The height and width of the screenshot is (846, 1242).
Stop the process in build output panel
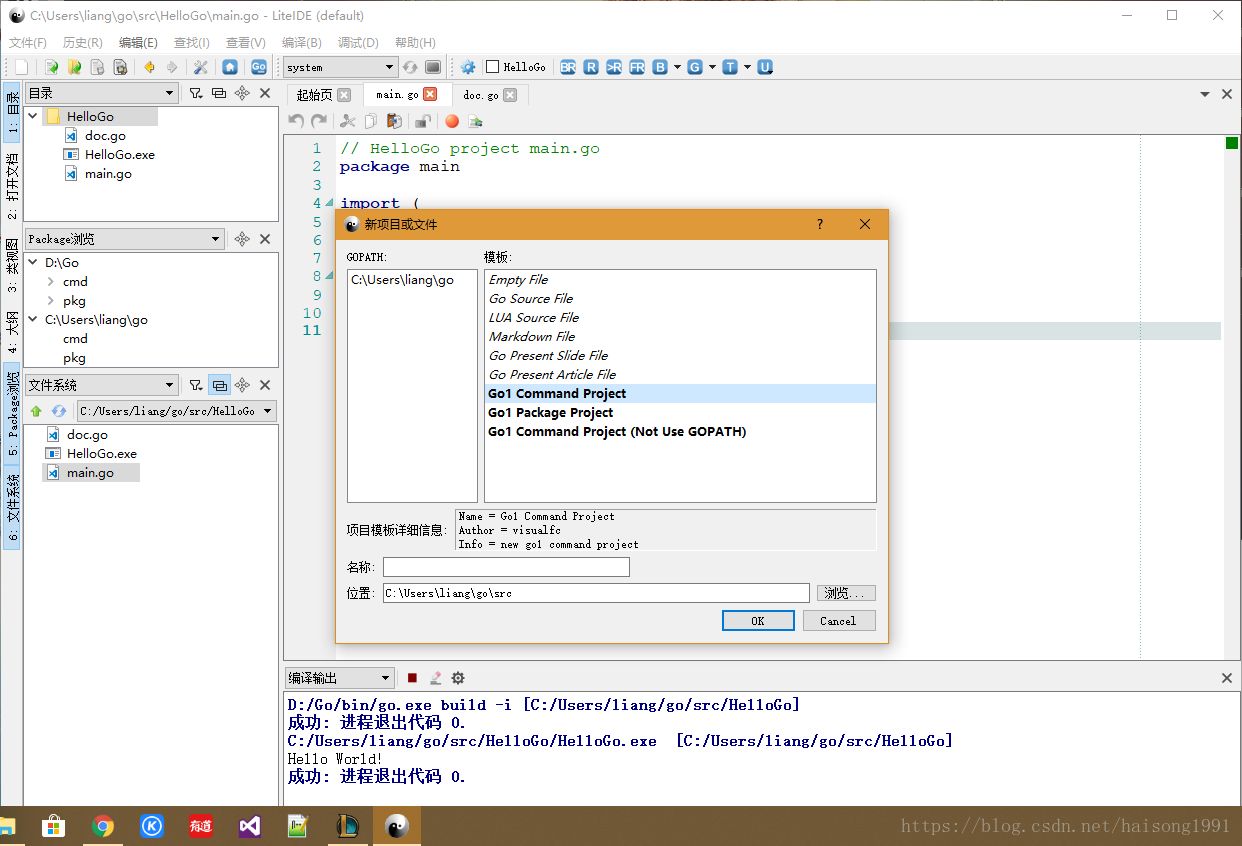pyautogui.click(x=412, y=678)
